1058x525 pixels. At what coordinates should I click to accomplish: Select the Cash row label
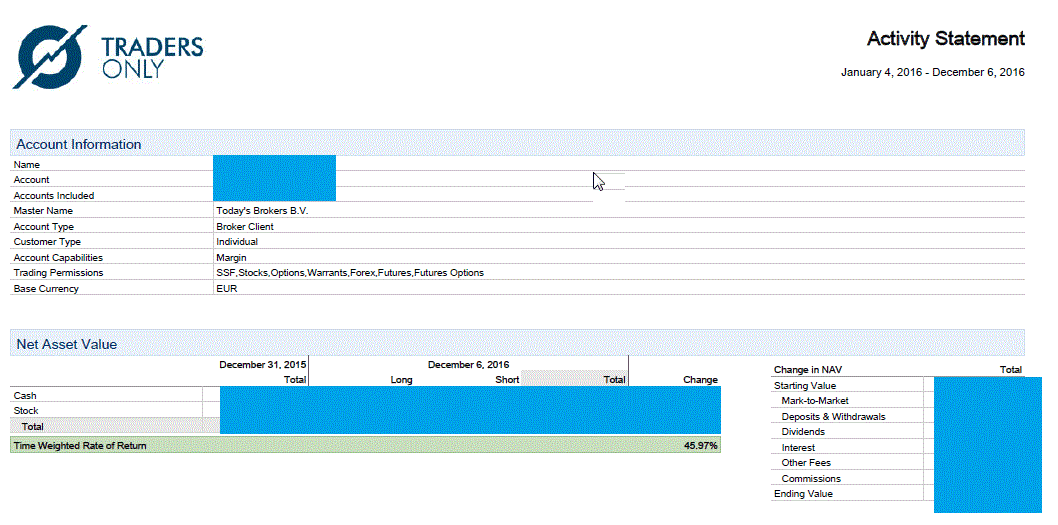tap(25, 396)
